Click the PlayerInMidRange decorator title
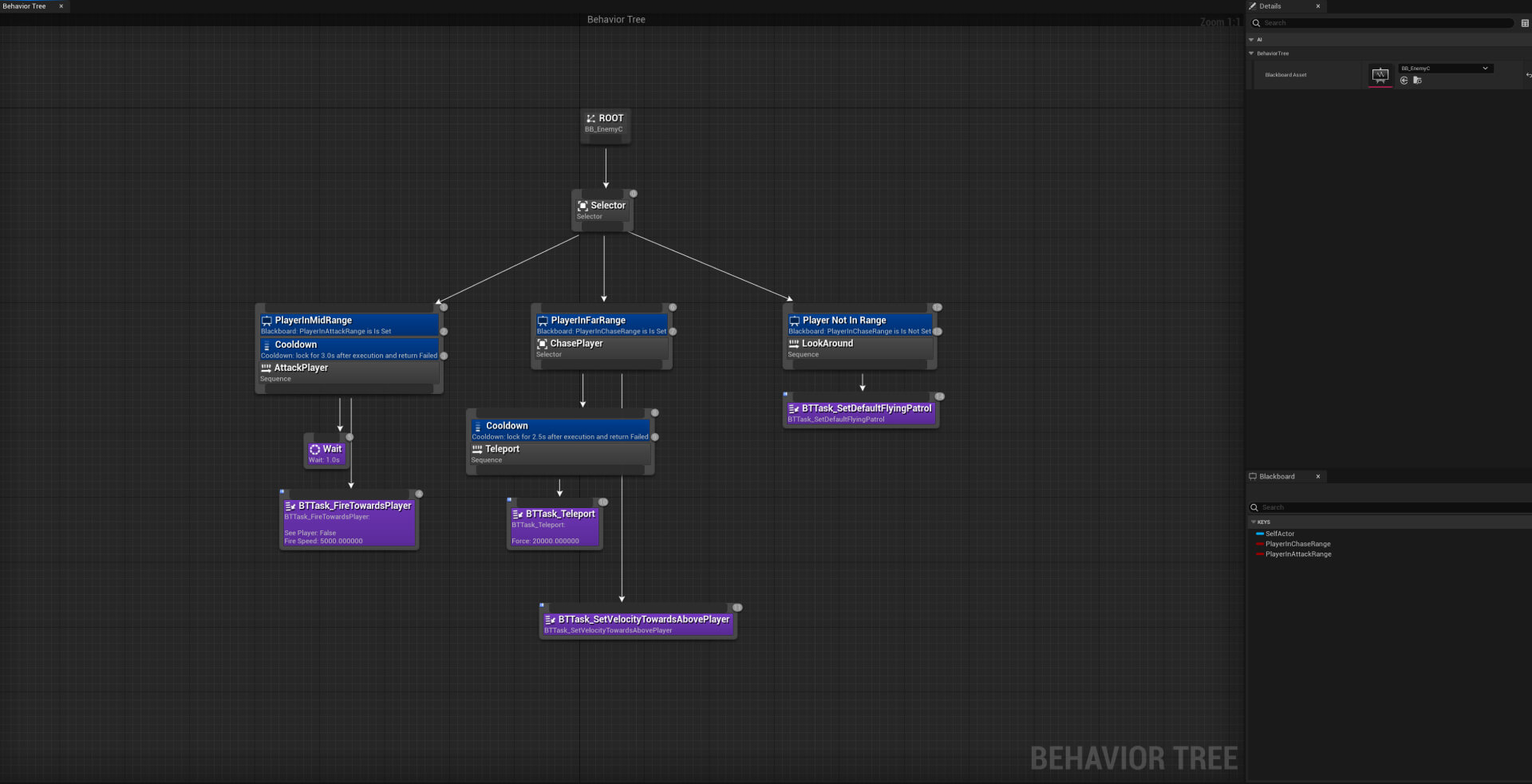The width and height of the screenshot is (1532, 784). pyautogui.click(x=314, y=321)
